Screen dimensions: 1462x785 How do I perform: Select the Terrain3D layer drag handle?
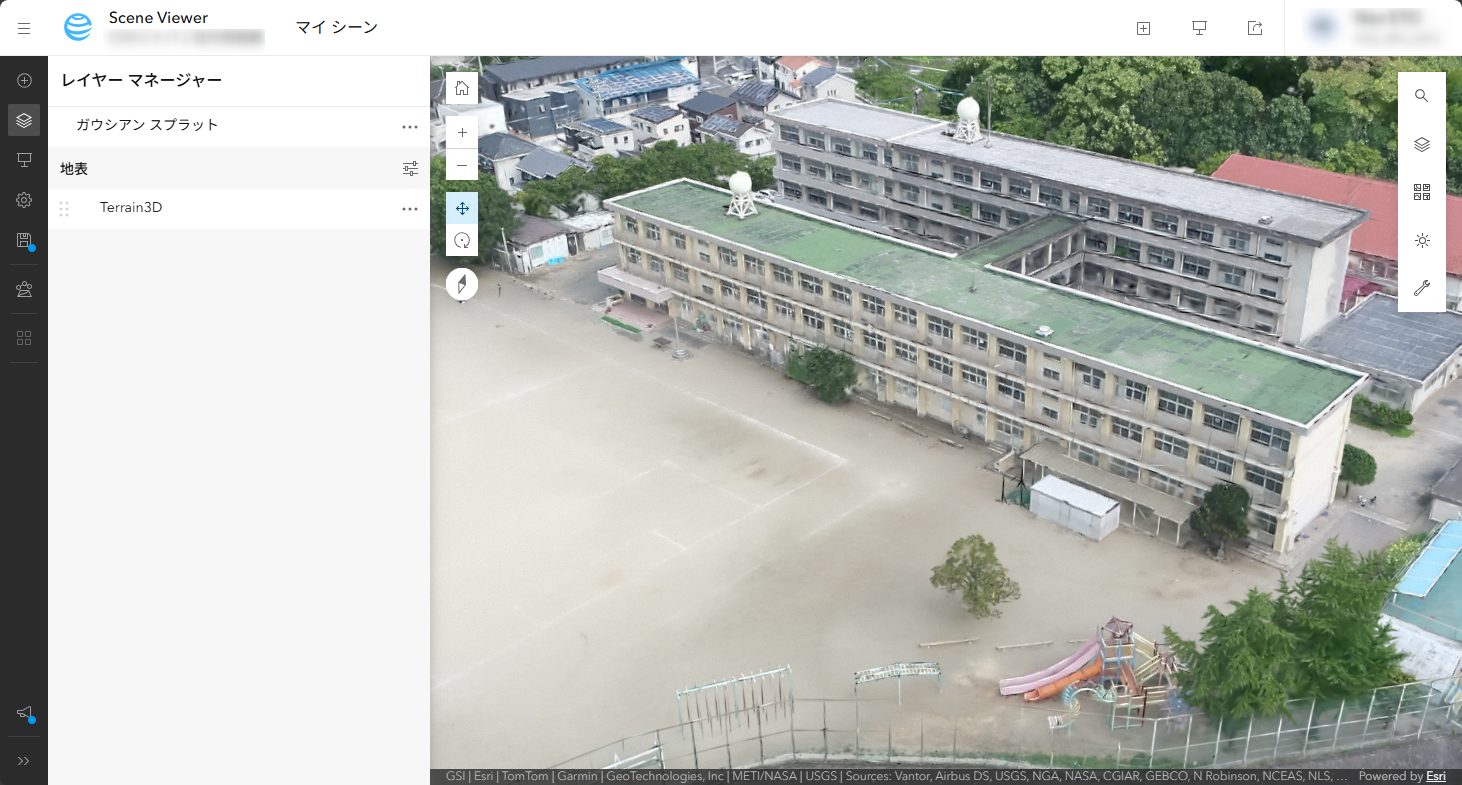(x=64, y=209)
